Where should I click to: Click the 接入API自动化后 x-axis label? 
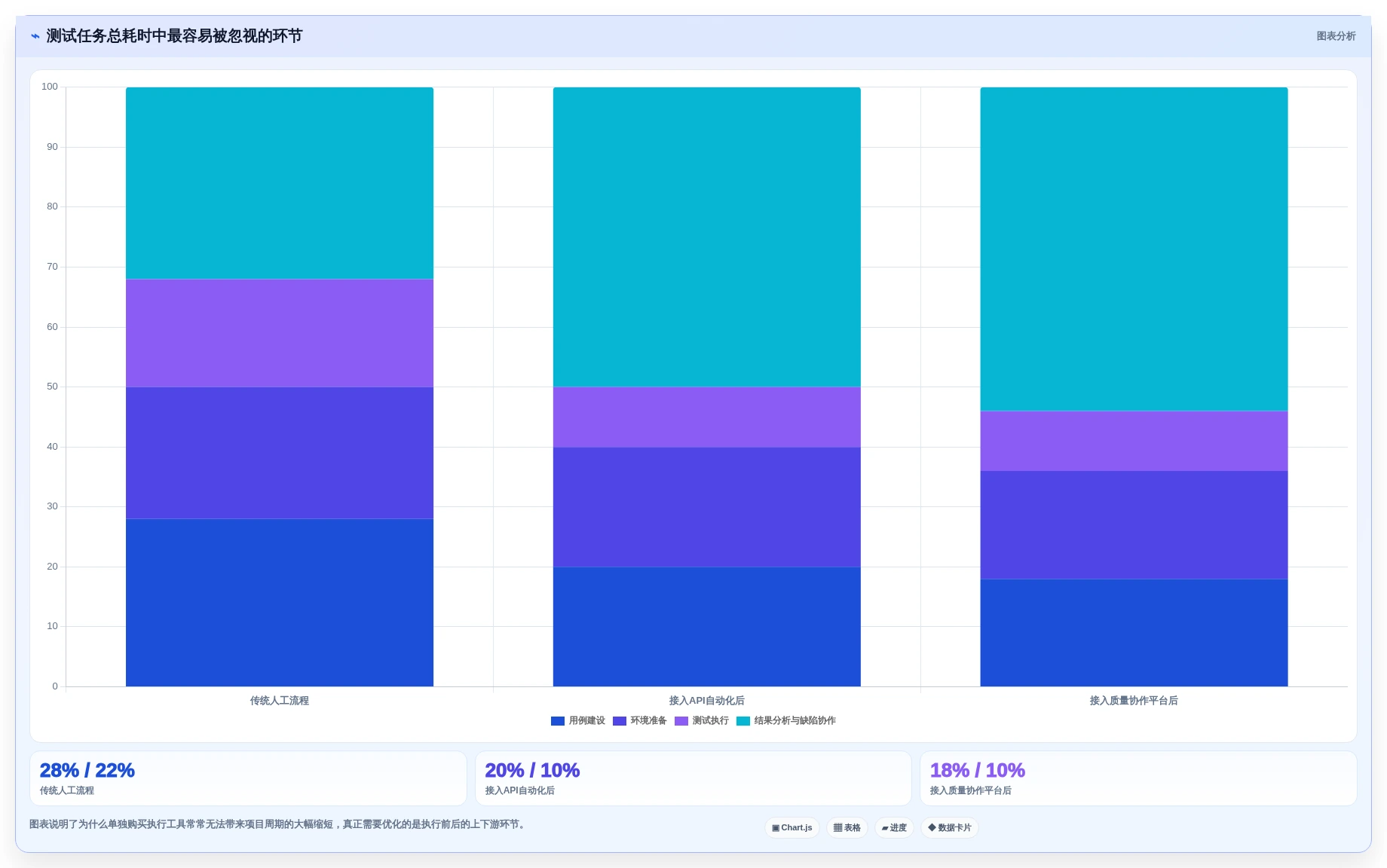click(x=707, y=701)
